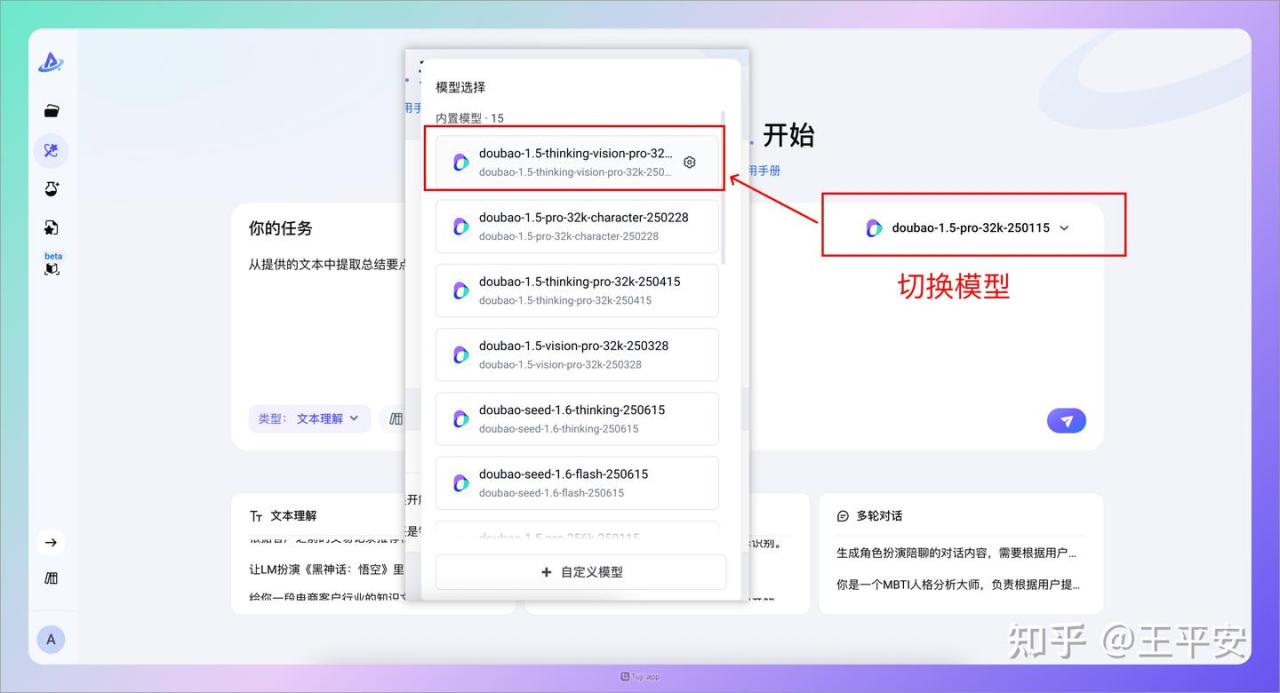The height and width of the screenshot is (693, 1280).
Task: Open the 类型: 文本理解 type dropdown
Action: pos(309,419)
